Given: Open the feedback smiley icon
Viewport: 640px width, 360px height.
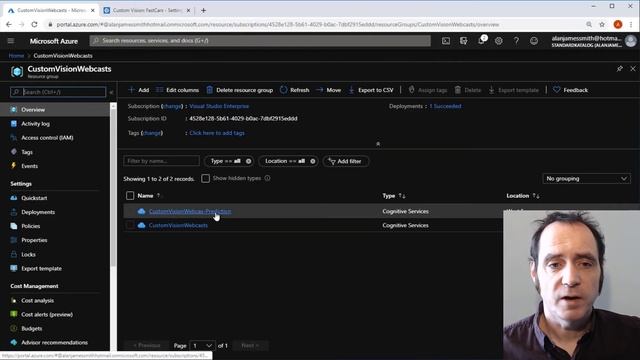Looking at the screenshot, I should pos(534,41).
